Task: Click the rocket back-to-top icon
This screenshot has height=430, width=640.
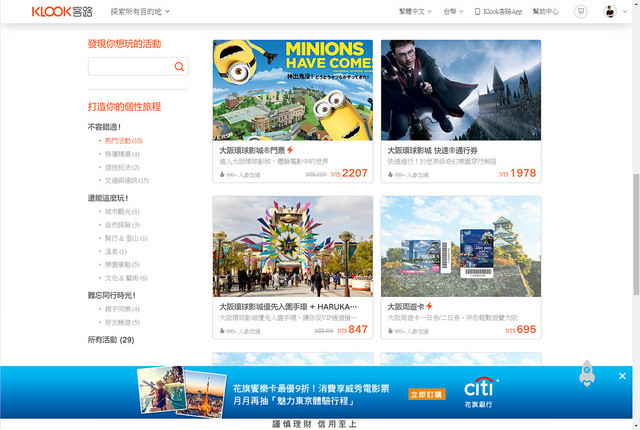Action: (587, 373)
